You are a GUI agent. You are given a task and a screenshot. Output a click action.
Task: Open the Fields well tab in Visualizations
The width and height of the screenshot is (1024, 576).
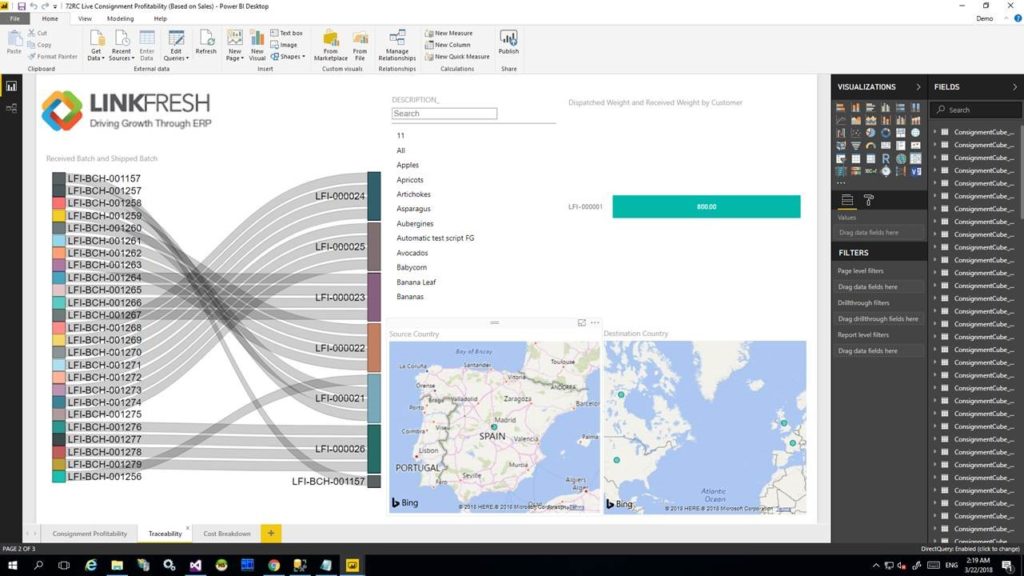click(847, 200)
